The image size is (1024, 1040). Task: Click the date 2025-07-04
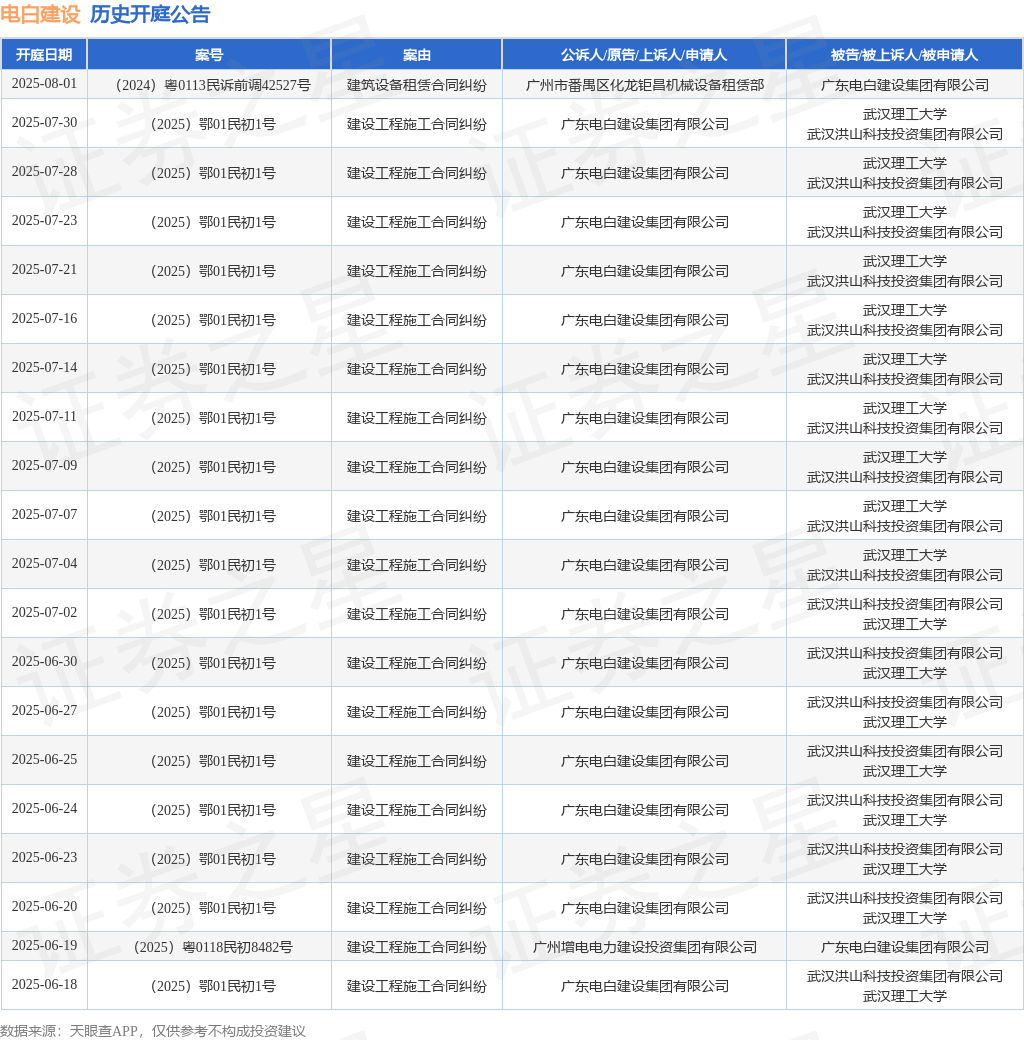point(44,564)
